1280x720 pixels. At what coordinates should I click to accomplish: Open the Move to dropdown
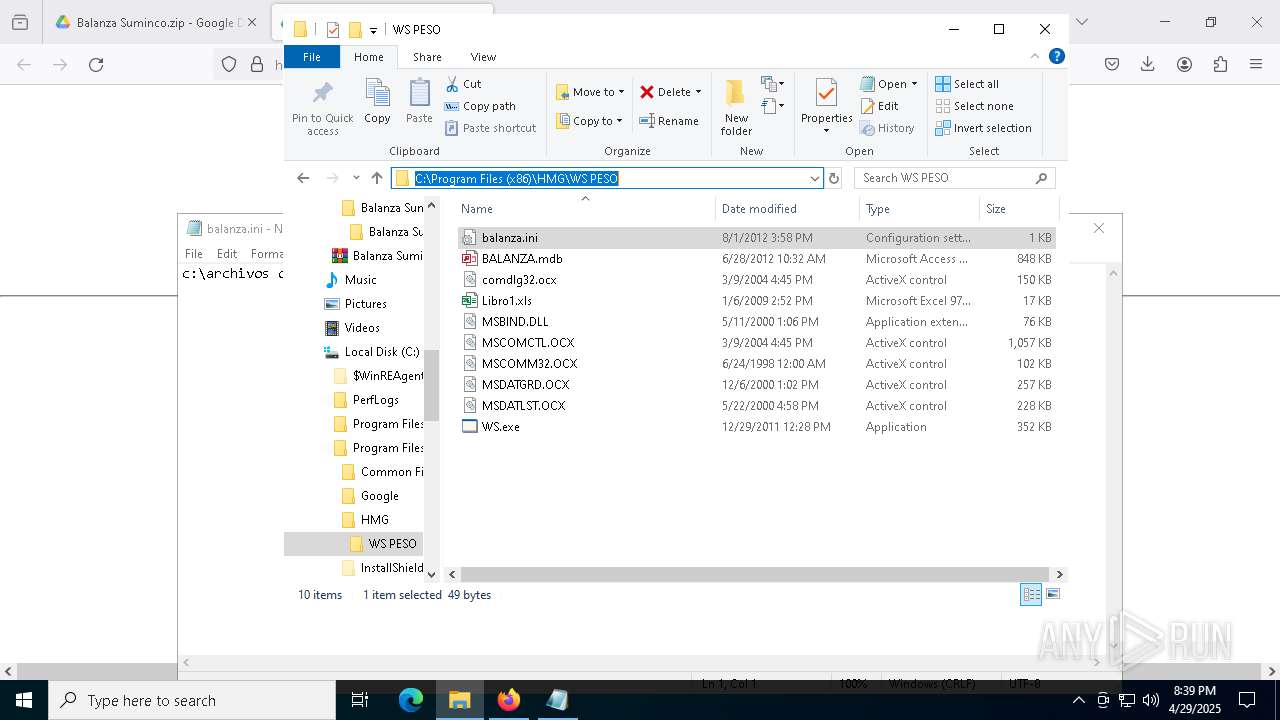pyautogui.click(x=590, y=92)
